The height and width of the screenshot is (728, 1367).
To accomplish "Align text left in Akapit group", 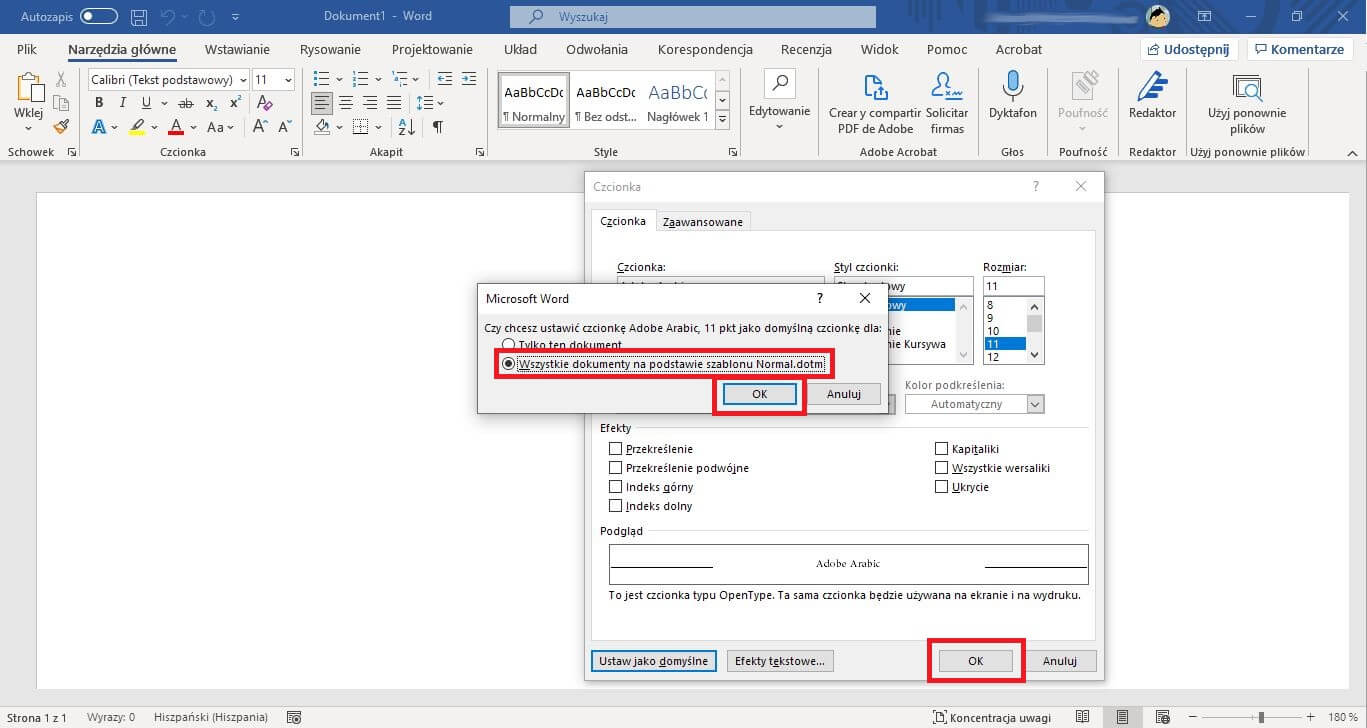I will click(322, 103).
